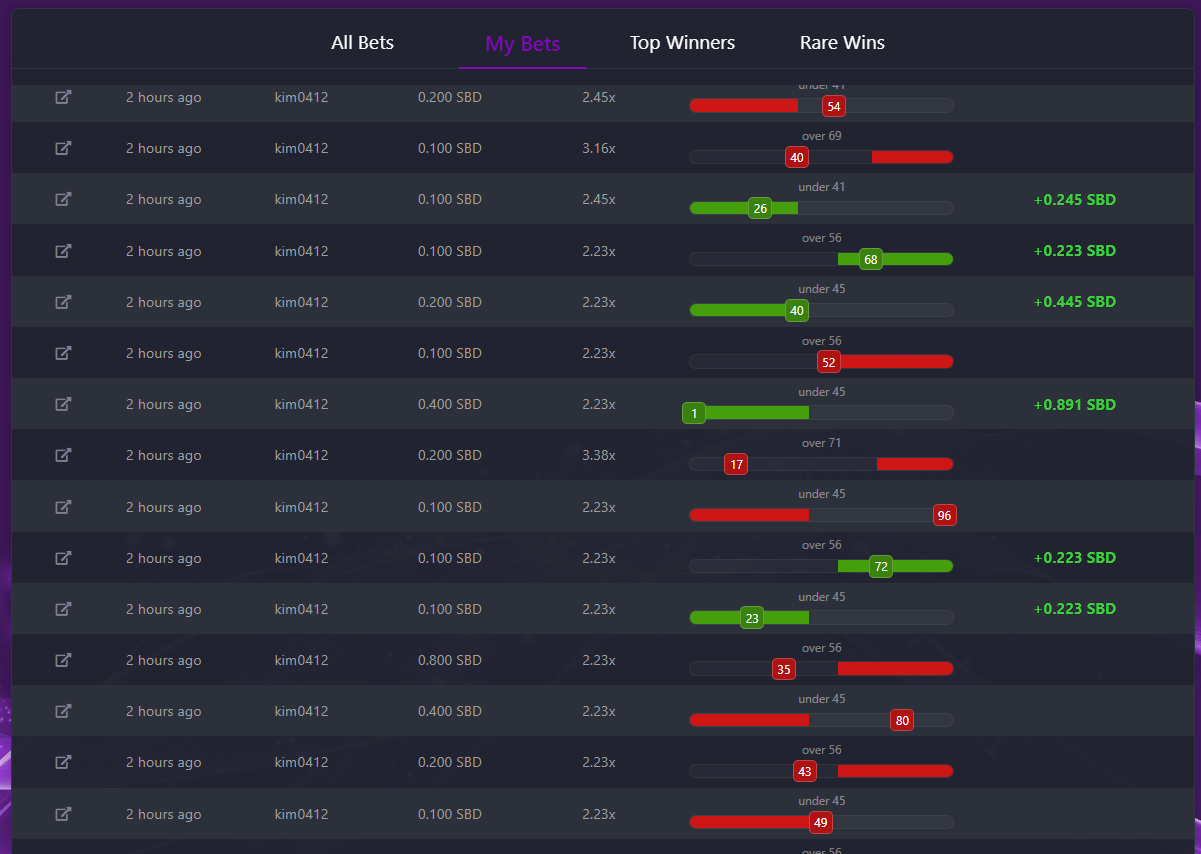Click open-bet icon in roll 96 row

(63, 507)
